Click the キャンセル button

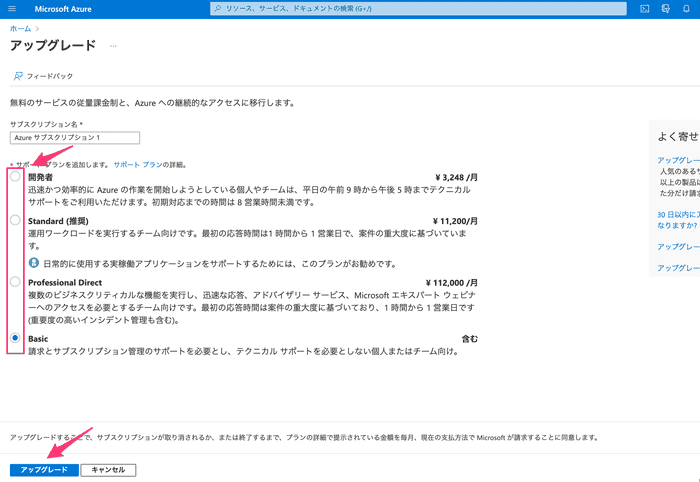(108, 470)
